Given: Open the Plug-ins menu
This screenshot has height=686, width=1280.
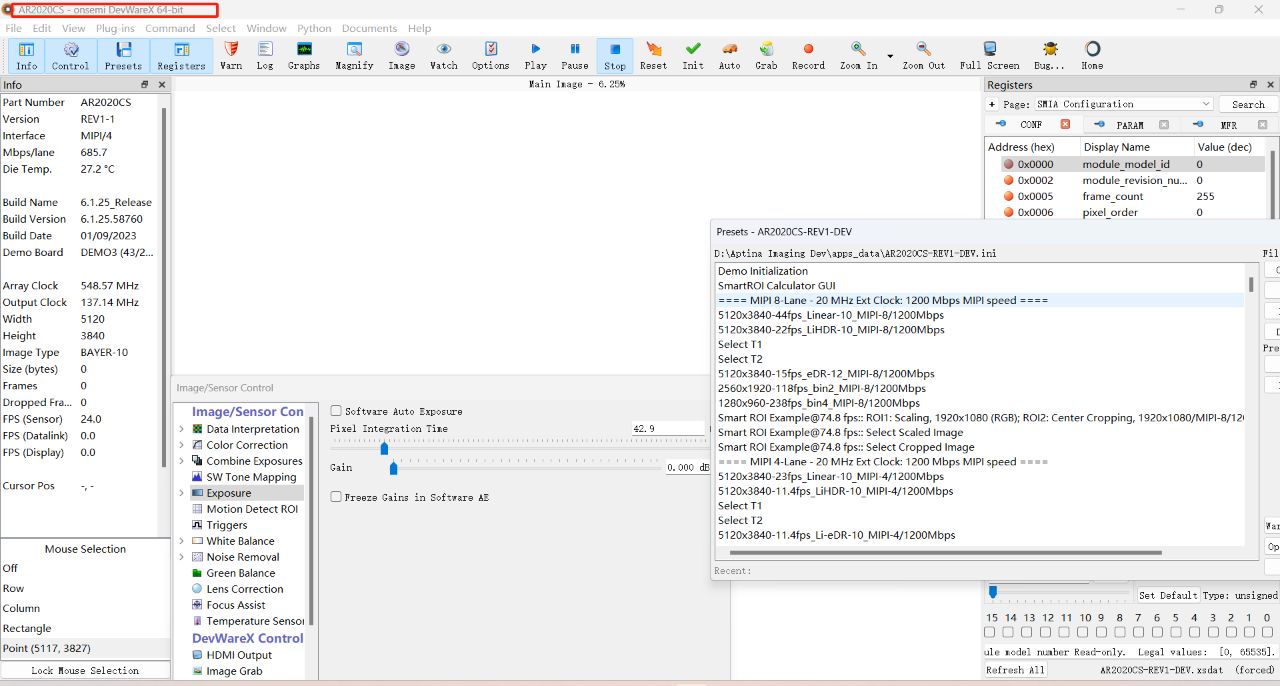Looking at the screenshot, I should coord(116,28).
